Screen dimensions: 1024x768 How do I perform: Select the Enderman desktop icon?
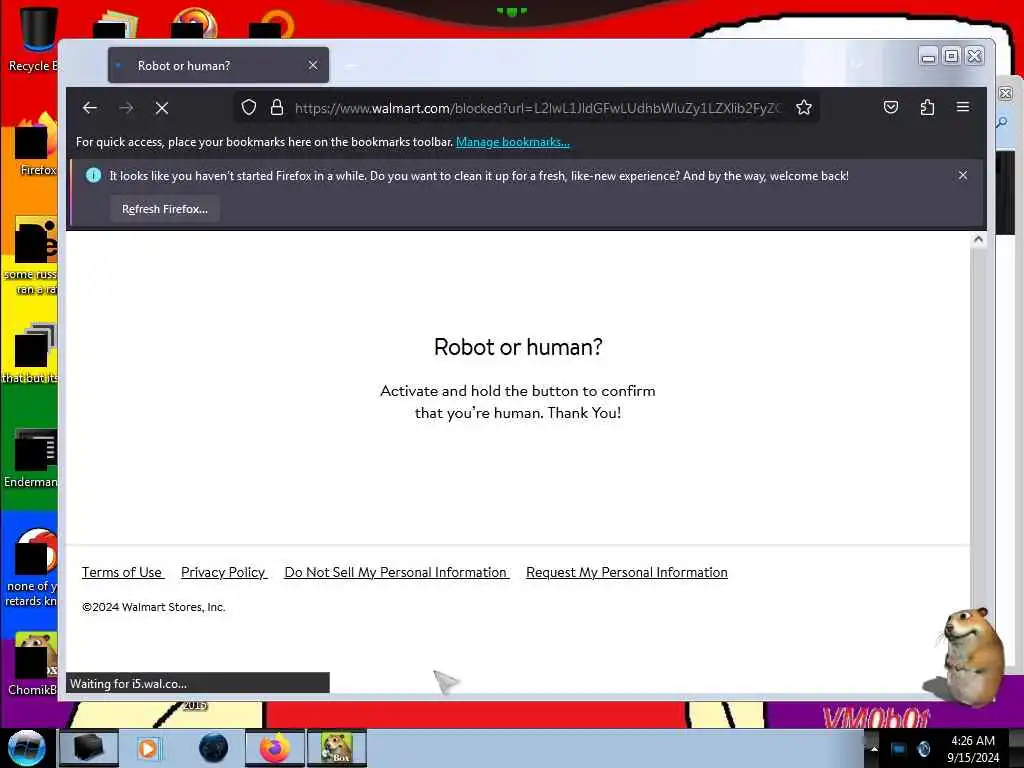click(33, 458)
